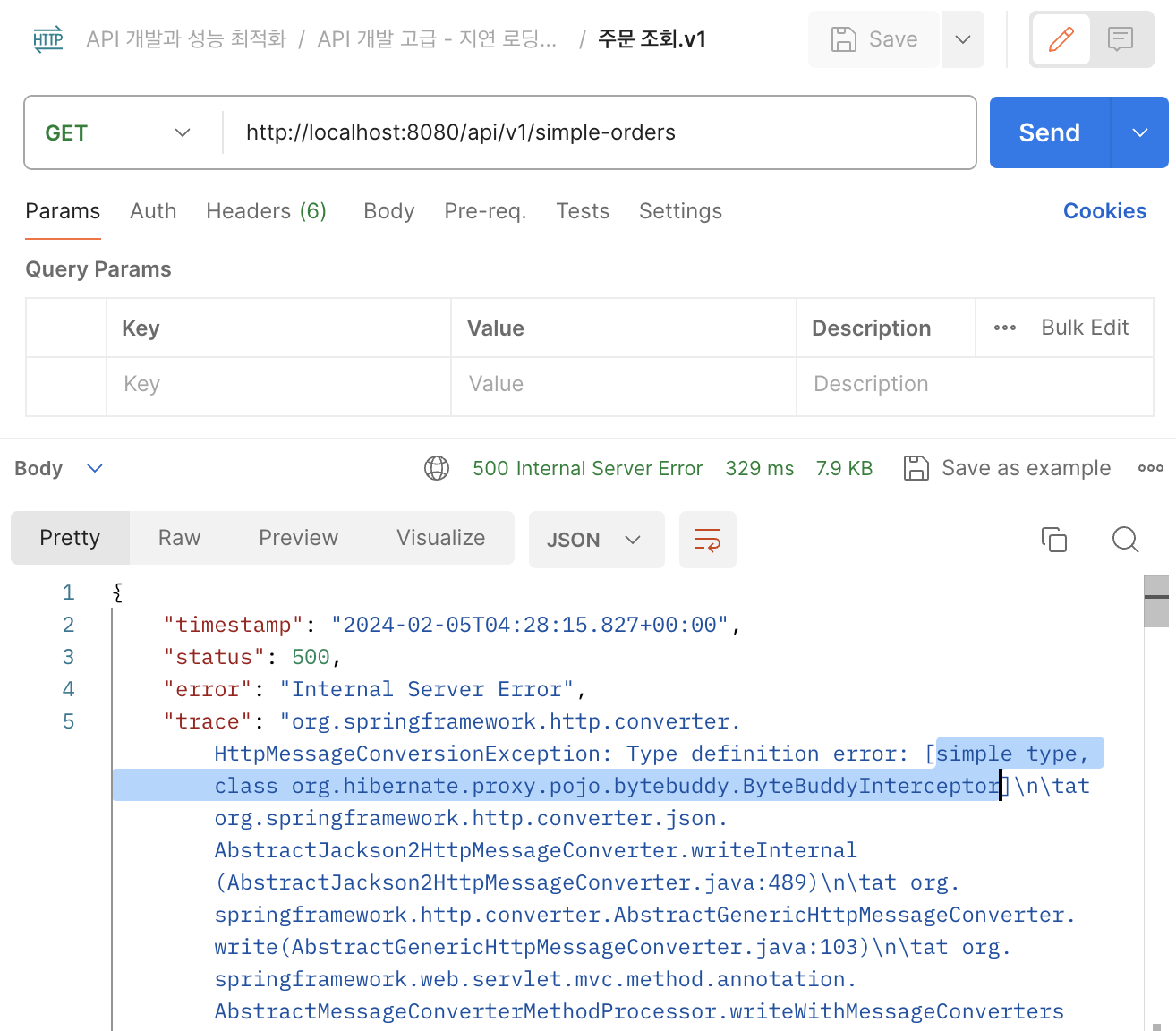Click the "trace" key in the response
This screenshot has height=1031, width=1176.
208,721
